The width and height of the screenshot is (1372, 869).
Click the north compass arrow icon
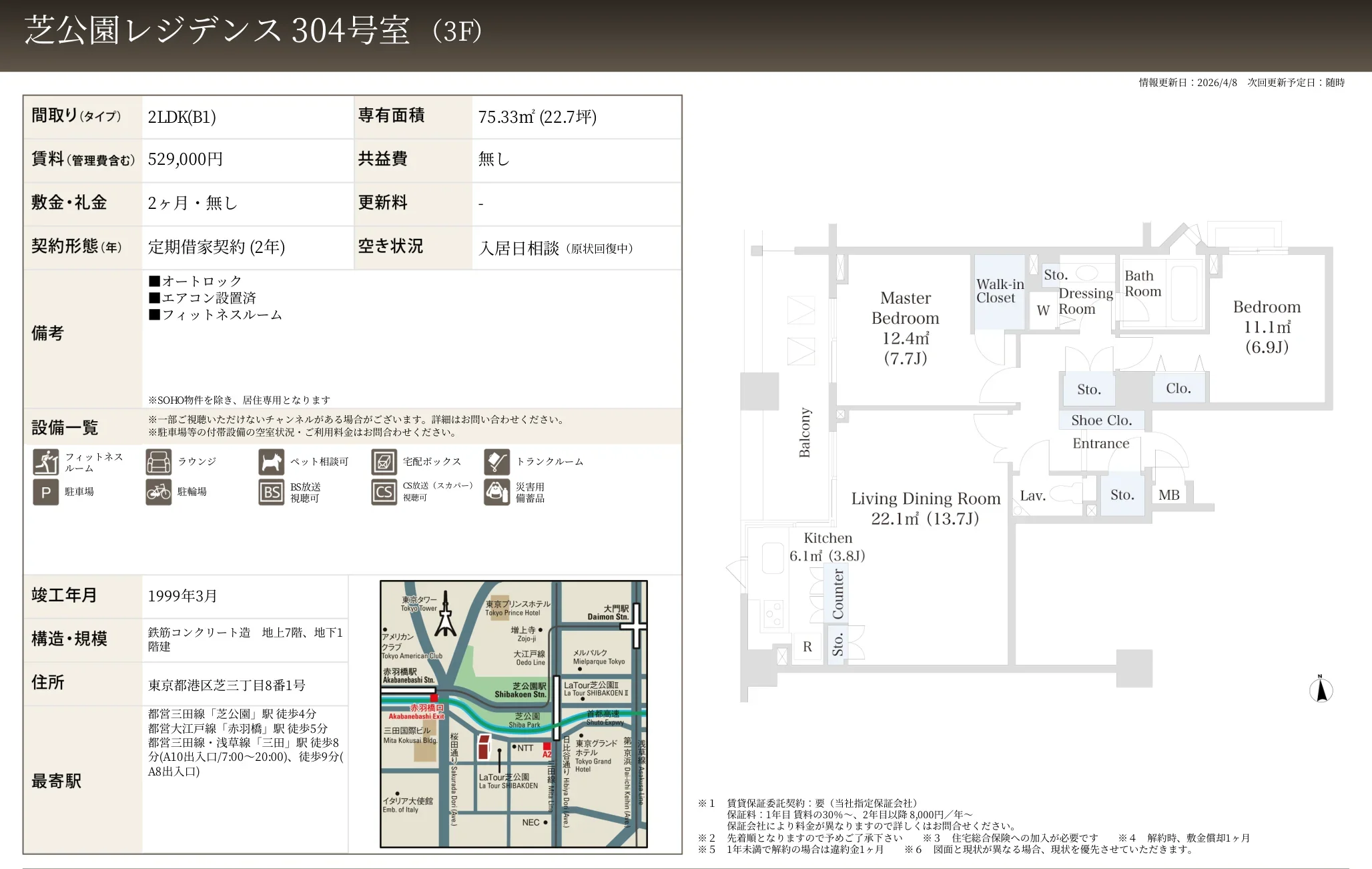point(1321,689)
